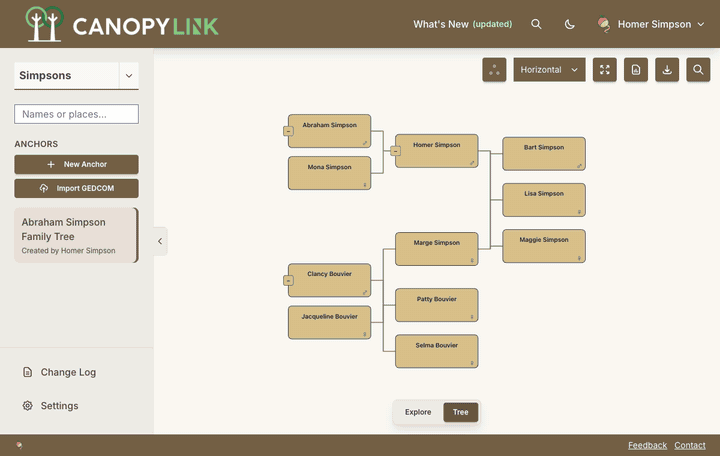Click the female icon on Selma Bouvier card
720x456 pixels.
click(472, 363)
